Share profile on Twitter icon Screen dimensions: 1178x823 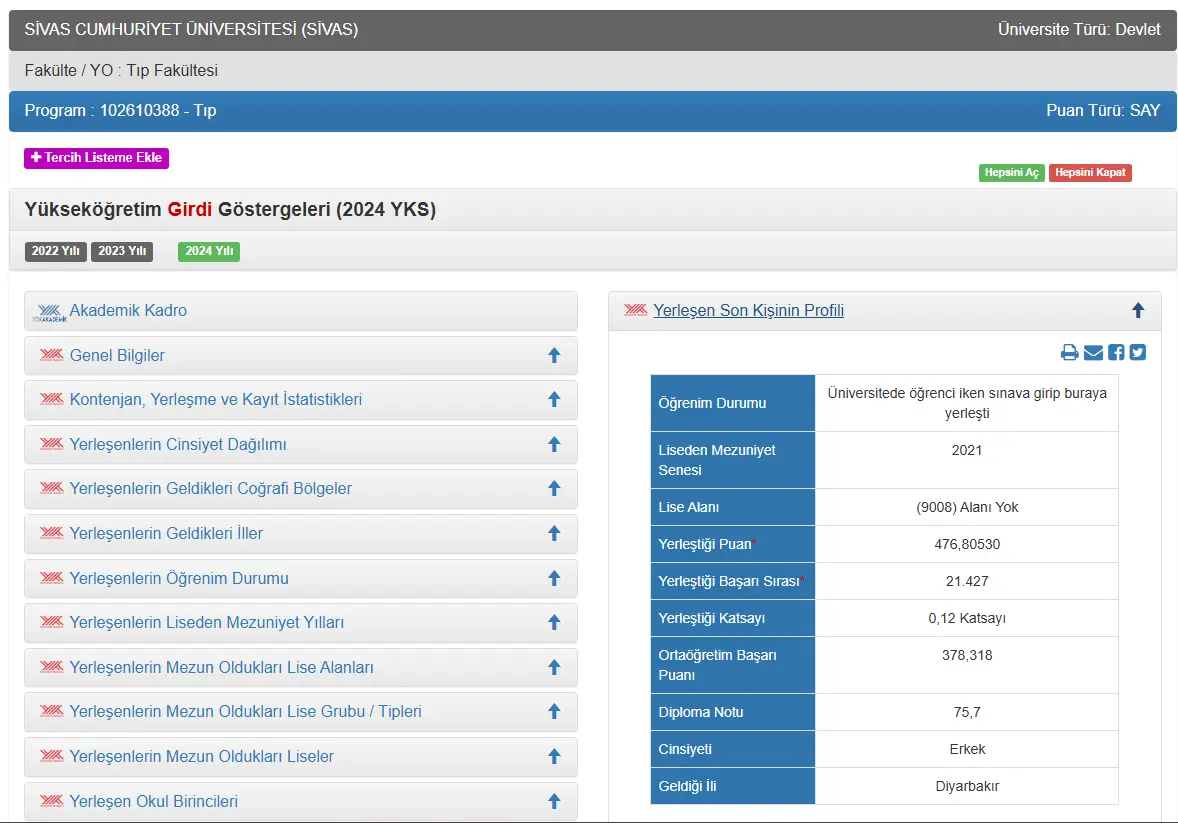1137,352
